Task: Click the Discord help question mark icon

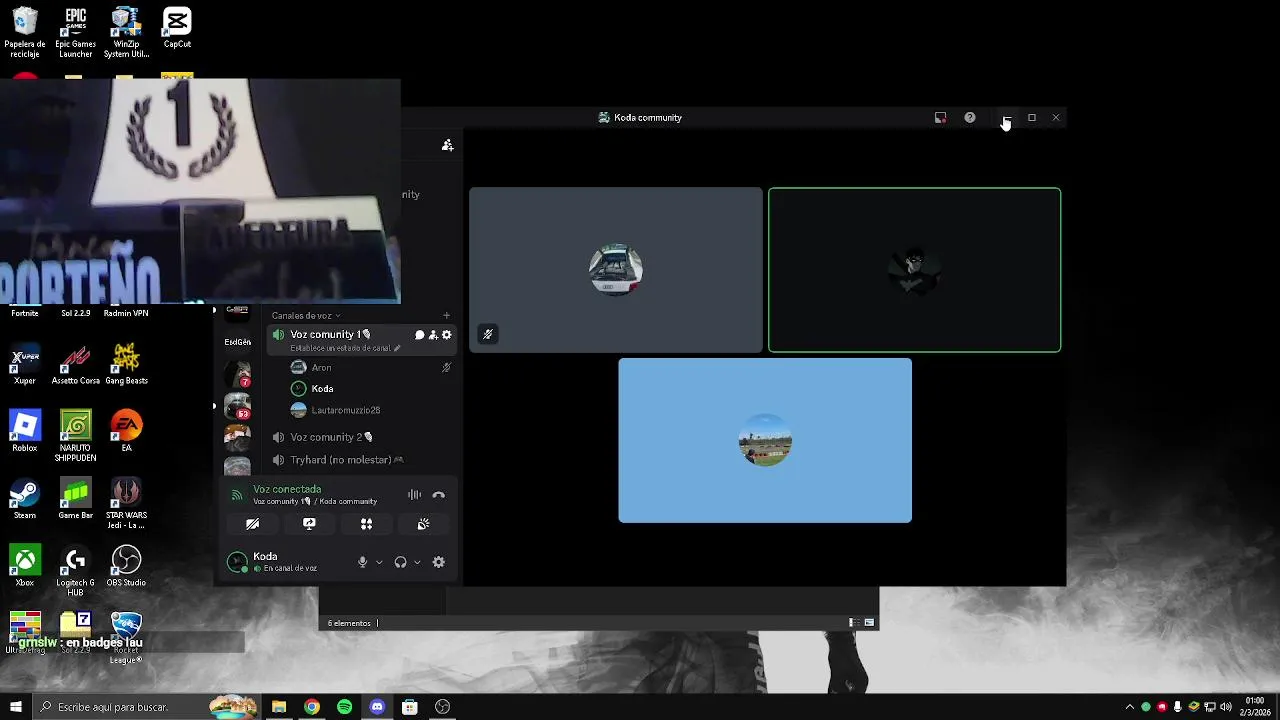Action: [x=970, y=118]
